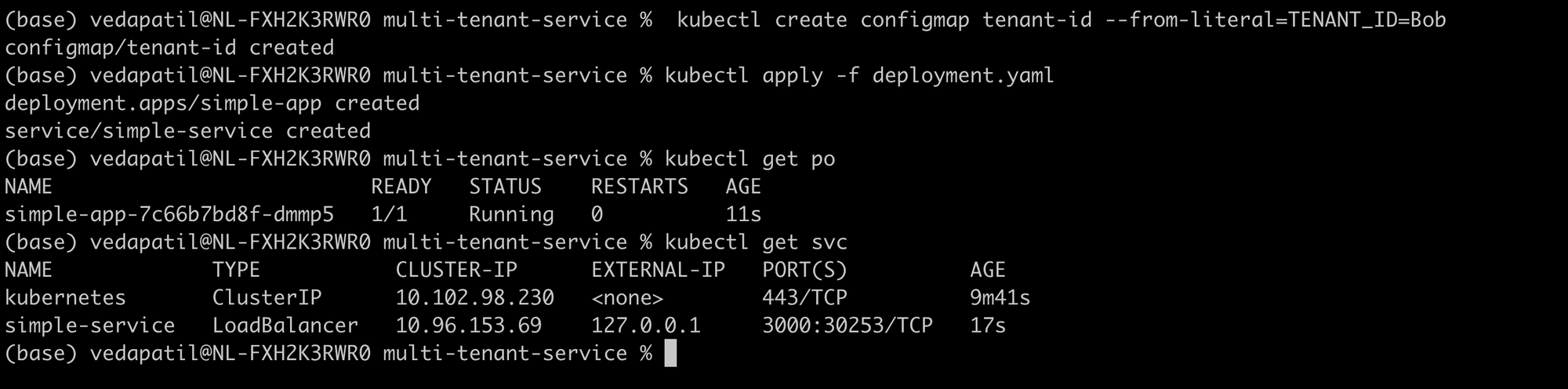Click the <none> external IP value

(627, 298)
